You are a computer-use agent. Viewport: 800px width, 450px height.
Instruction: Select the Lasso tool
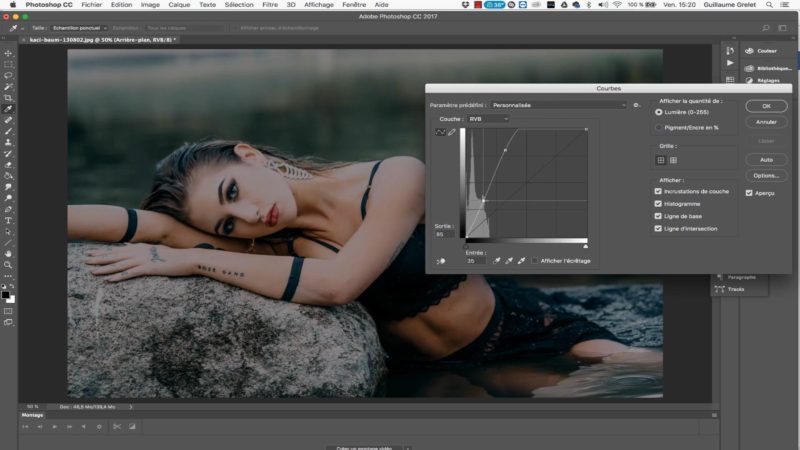click(8, 76)
